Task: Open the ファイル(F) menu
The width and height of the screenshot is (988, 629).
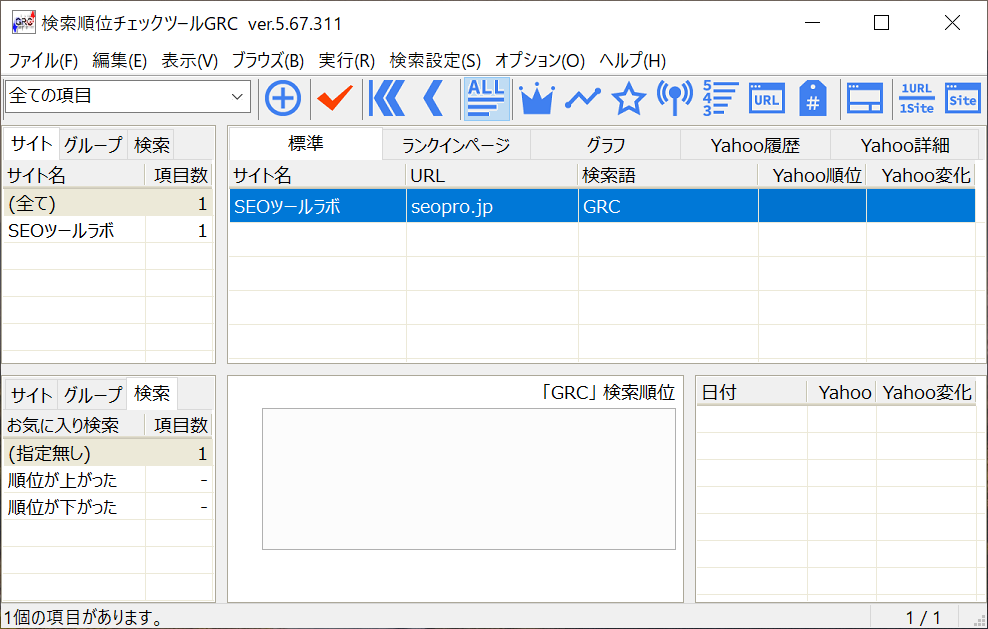Action: coord(42,61)
